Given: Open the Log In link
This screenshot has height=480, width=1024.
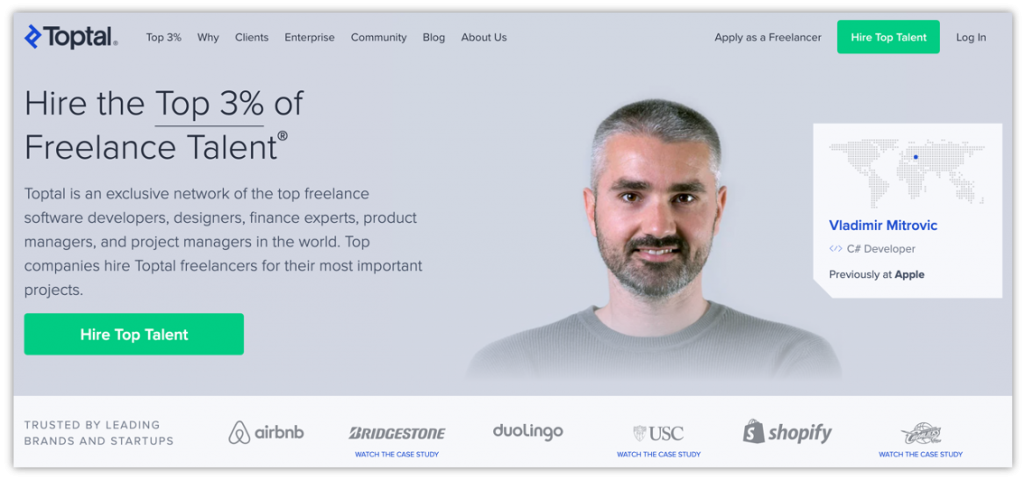Looking at the screenshot, I should coord(971,37).
